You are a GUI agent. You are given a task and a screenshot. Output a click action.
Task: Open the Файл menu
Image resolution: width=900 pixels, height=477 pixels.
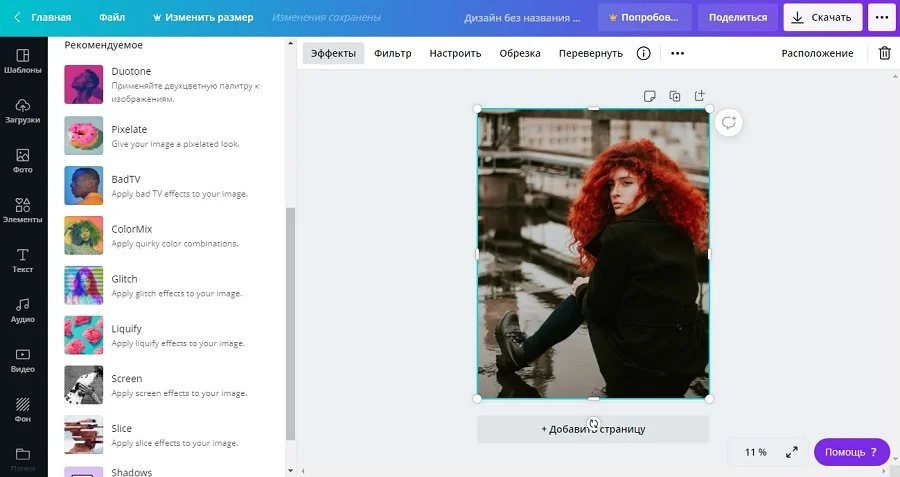click(112, 17)
